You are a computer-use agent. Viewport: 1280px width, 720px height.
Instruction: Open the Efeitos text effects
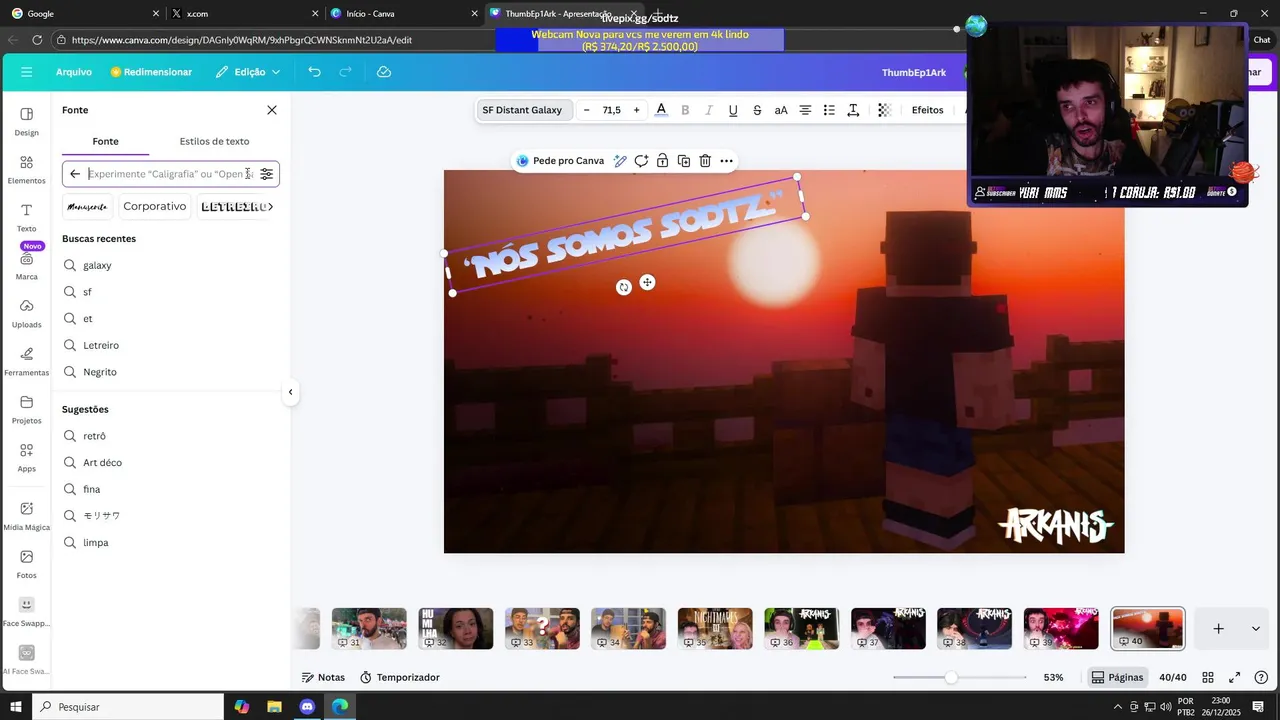[x=927, y=110]
